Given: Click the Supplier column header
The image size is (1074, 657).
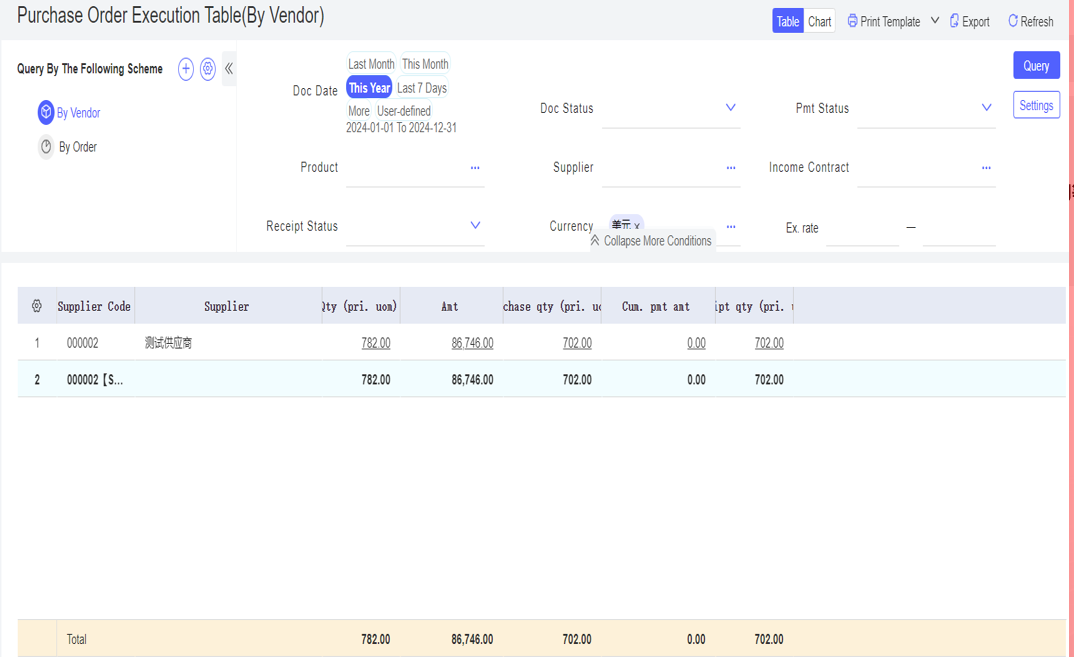Looking at the screenshot, I should pyautogui.click(x=227, y=306).
